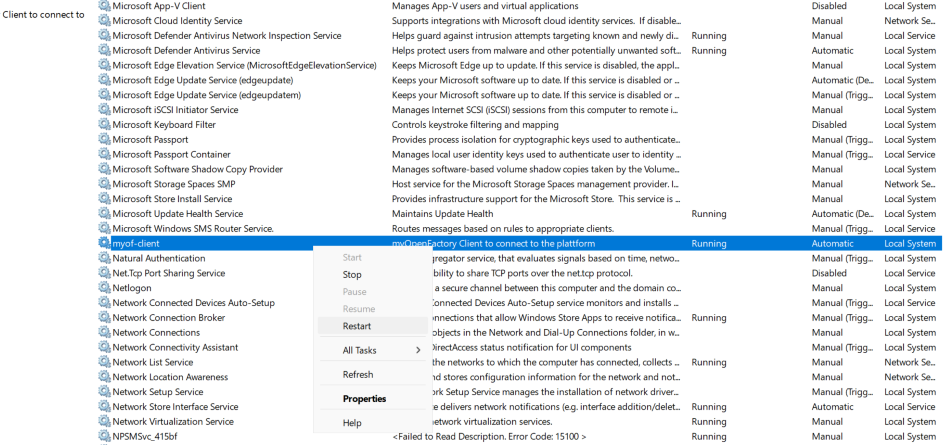
Task: Click Running status of Network List Service
Action: 708,363
